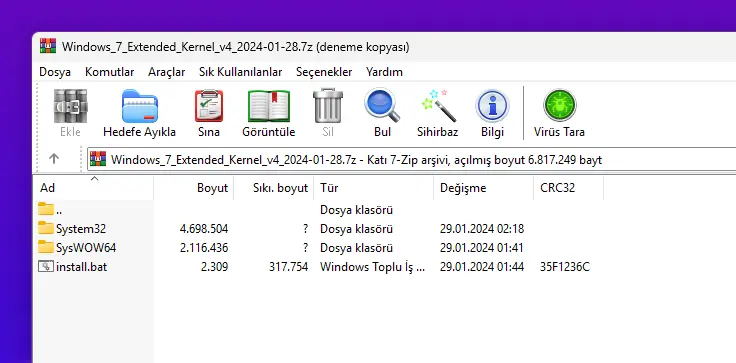
Task: Click the Hedefe Ayıkla folder icon
Action: pyautogui.click(x=139, y=106)
